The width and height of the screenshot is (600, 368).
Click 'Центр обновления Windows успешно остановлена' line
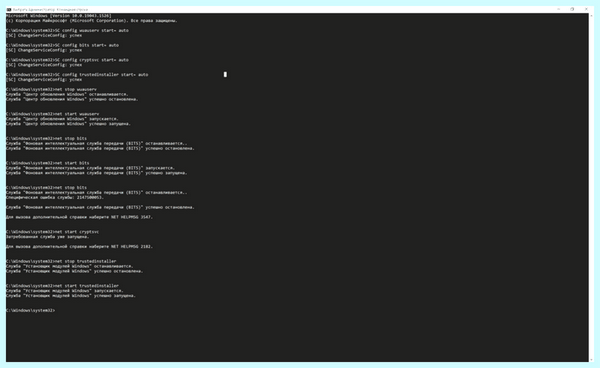tap(72, 99)
